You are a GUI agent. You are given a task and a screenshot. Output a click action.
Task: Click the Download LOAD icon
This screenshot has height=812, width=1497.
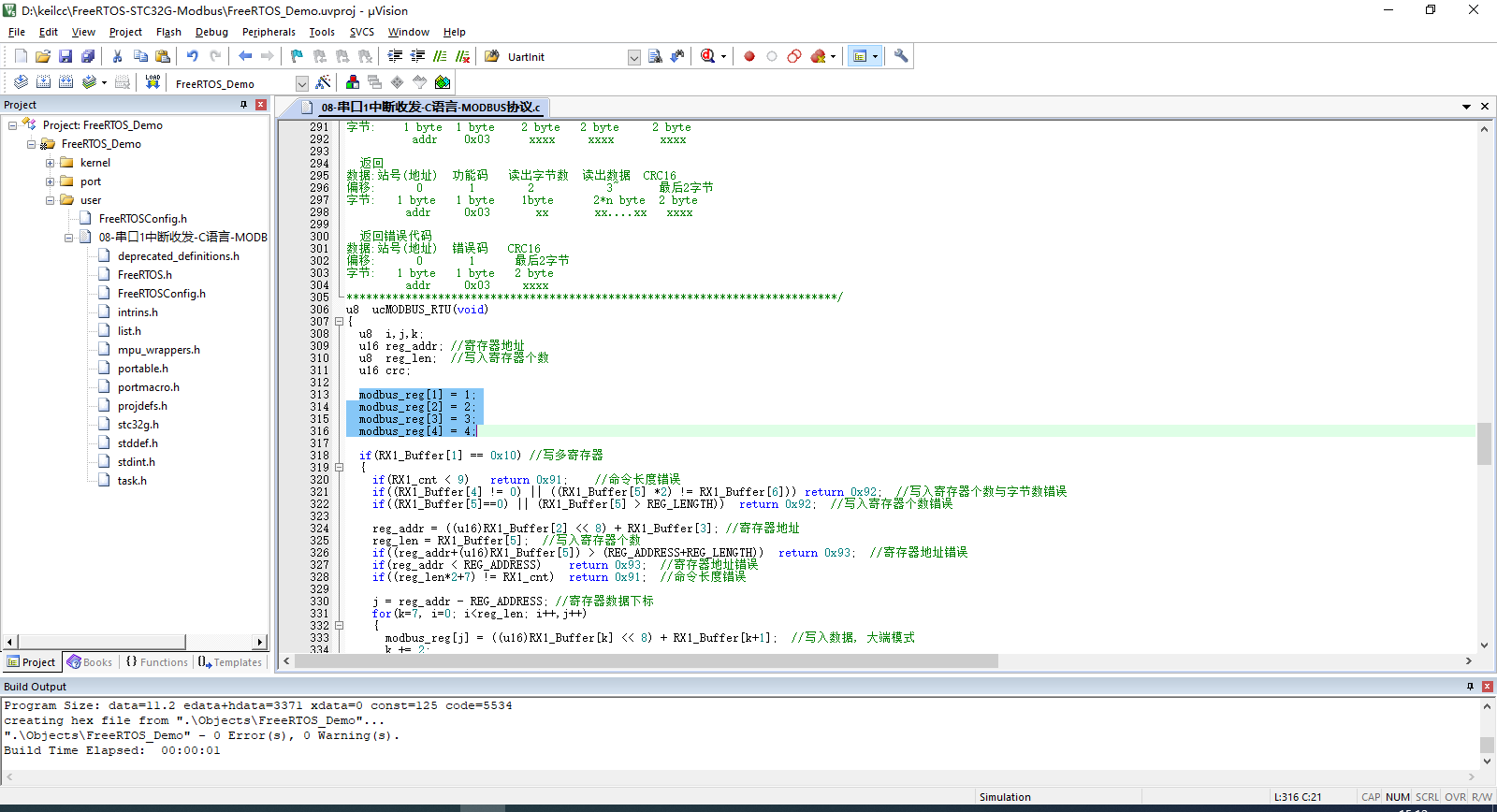153,82
